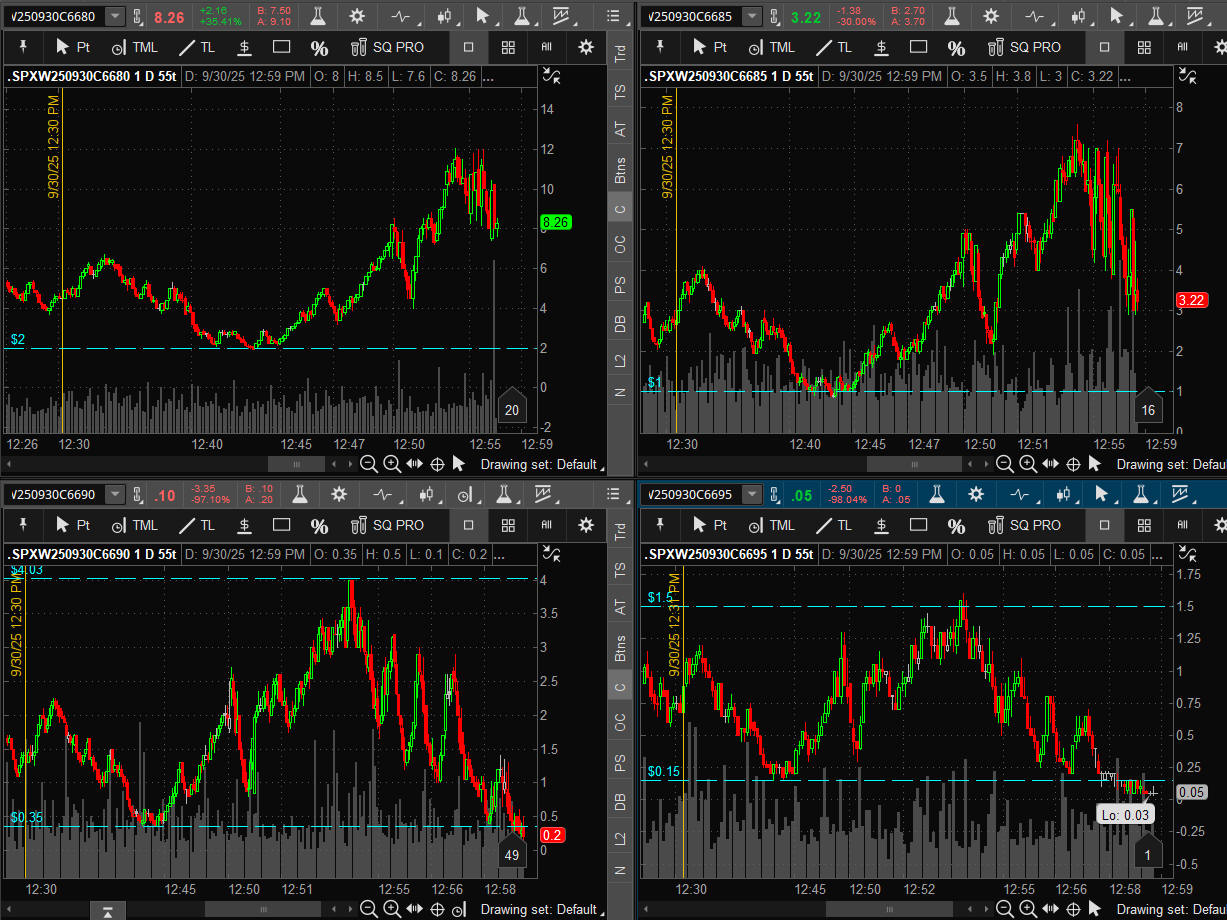The height and width of the screenshot is (920, 1227).
Task: Click price level tool in C6690 panel
Action: pyautogui.click(x=244, y=525)
